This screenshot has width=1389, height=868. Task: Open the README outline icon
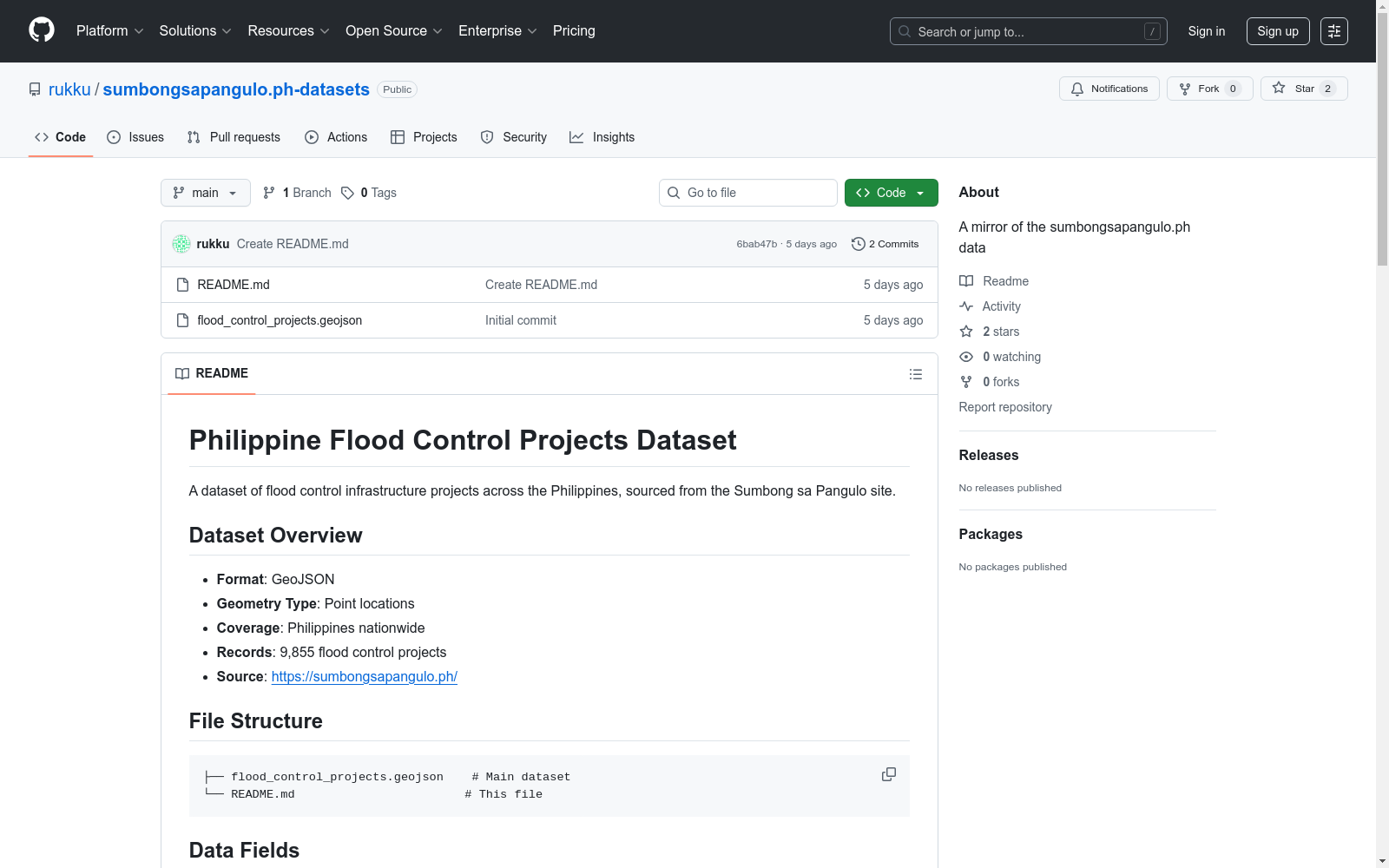coord(916,374)
